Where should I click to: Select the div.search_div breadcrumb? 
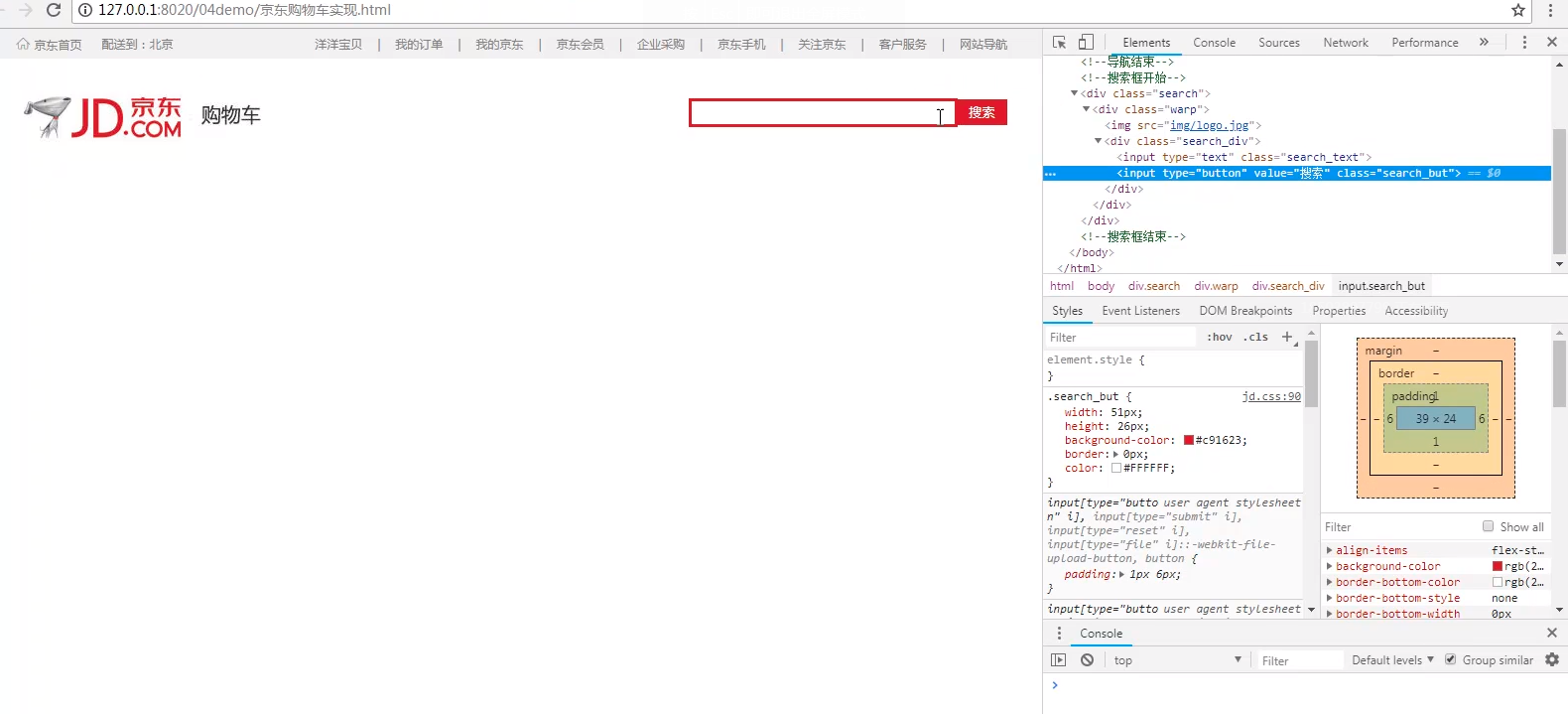coord(1287,286)
